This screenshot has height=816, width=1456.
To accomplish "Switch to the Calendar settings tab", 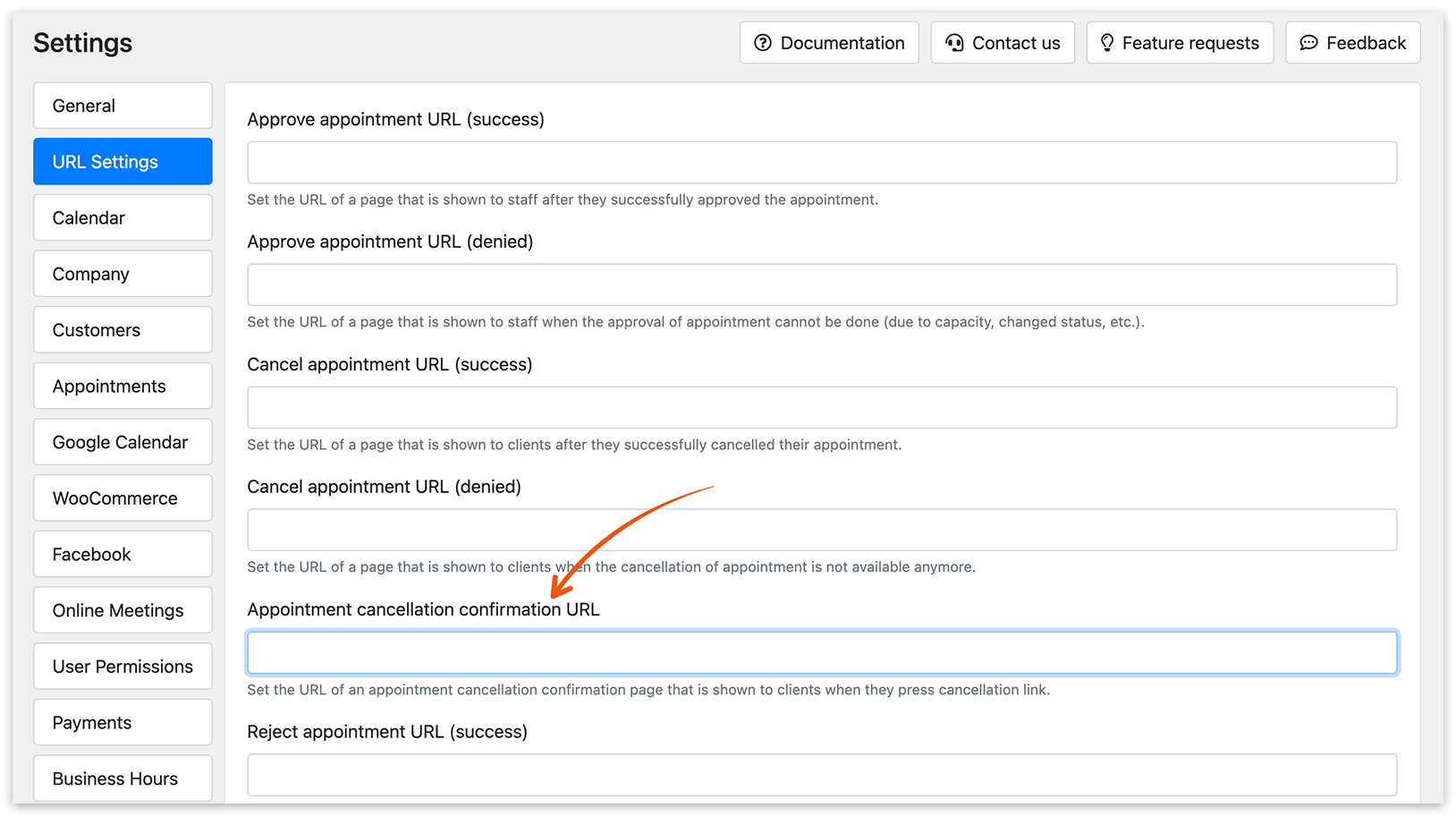I will coord(123,218).
